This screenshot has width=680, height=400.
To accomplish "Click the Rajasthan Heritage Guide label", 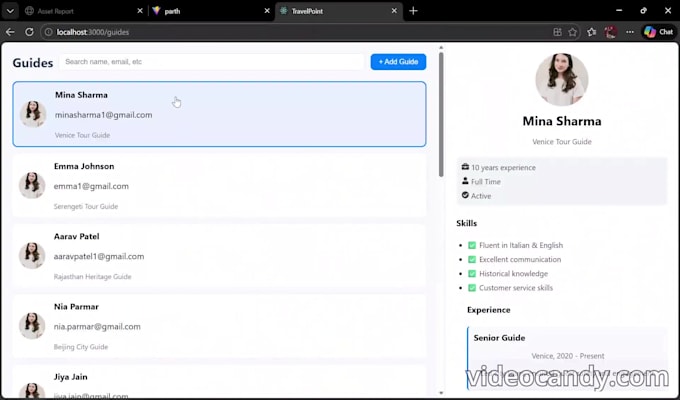I will (x=92, y=277).
